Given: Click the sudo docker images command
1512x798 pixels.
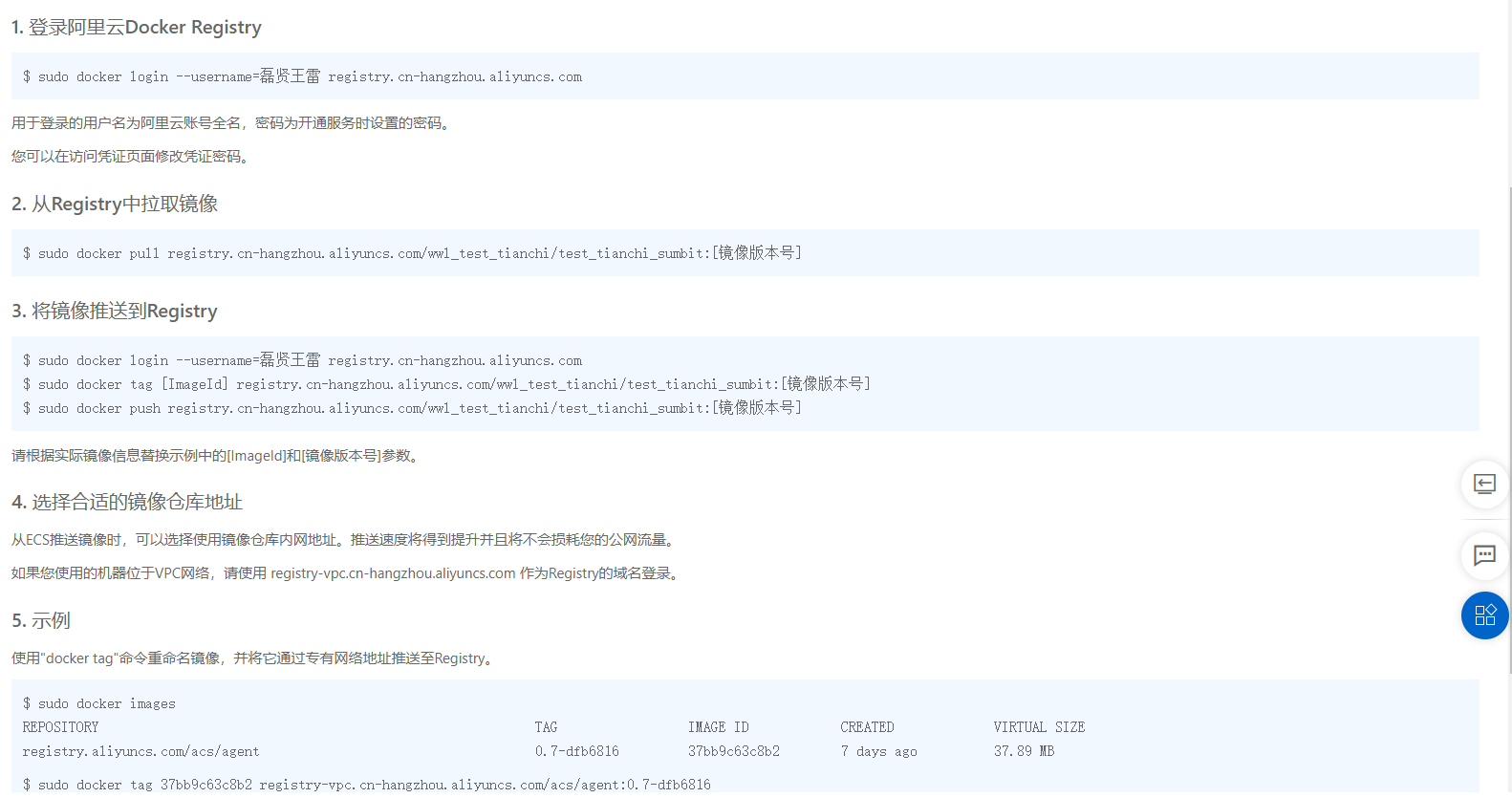Looking at the screenshot, I should (99, 703).
